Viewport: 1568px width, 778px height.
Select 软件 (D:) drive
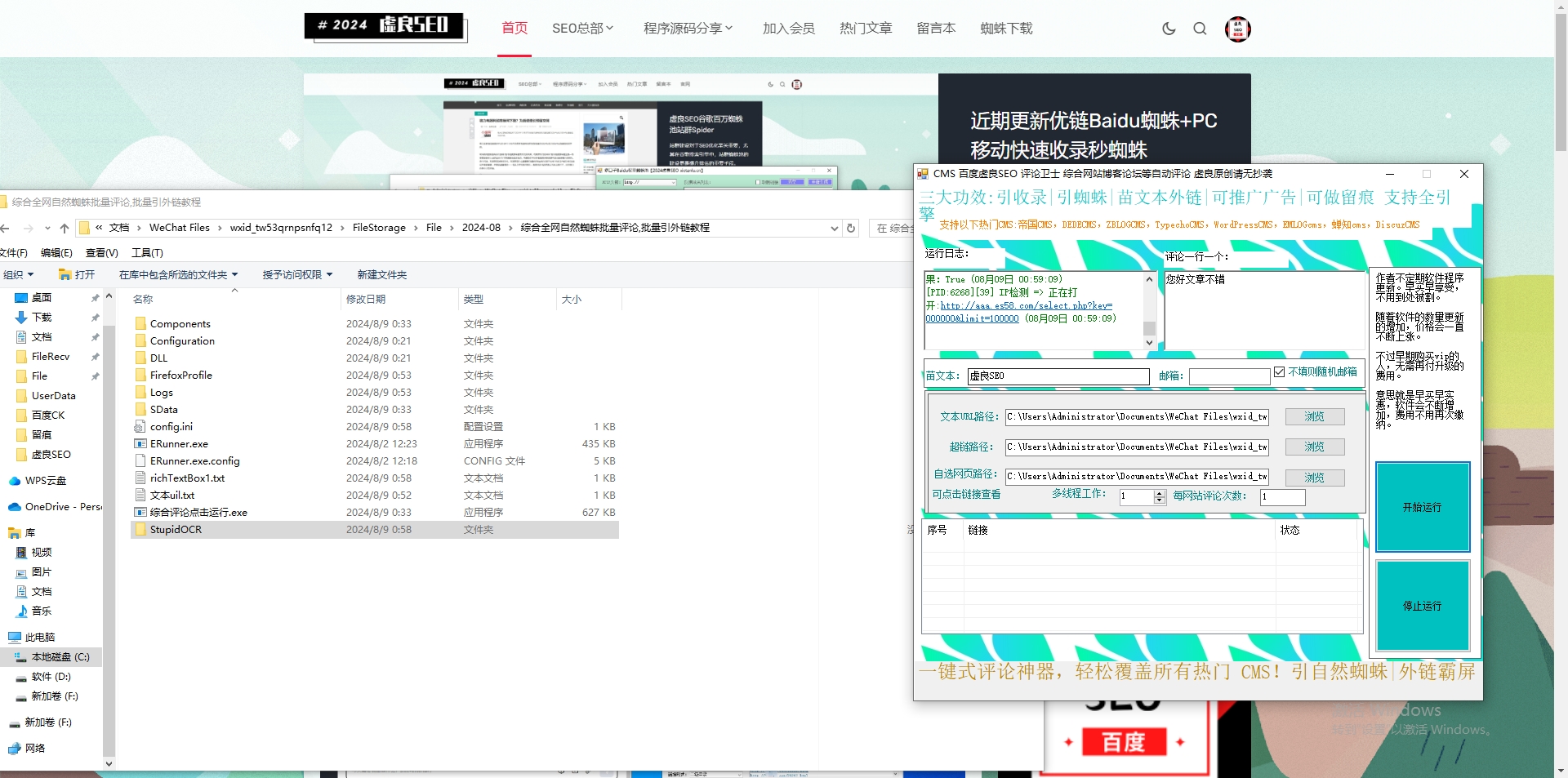tap(51, 677)
